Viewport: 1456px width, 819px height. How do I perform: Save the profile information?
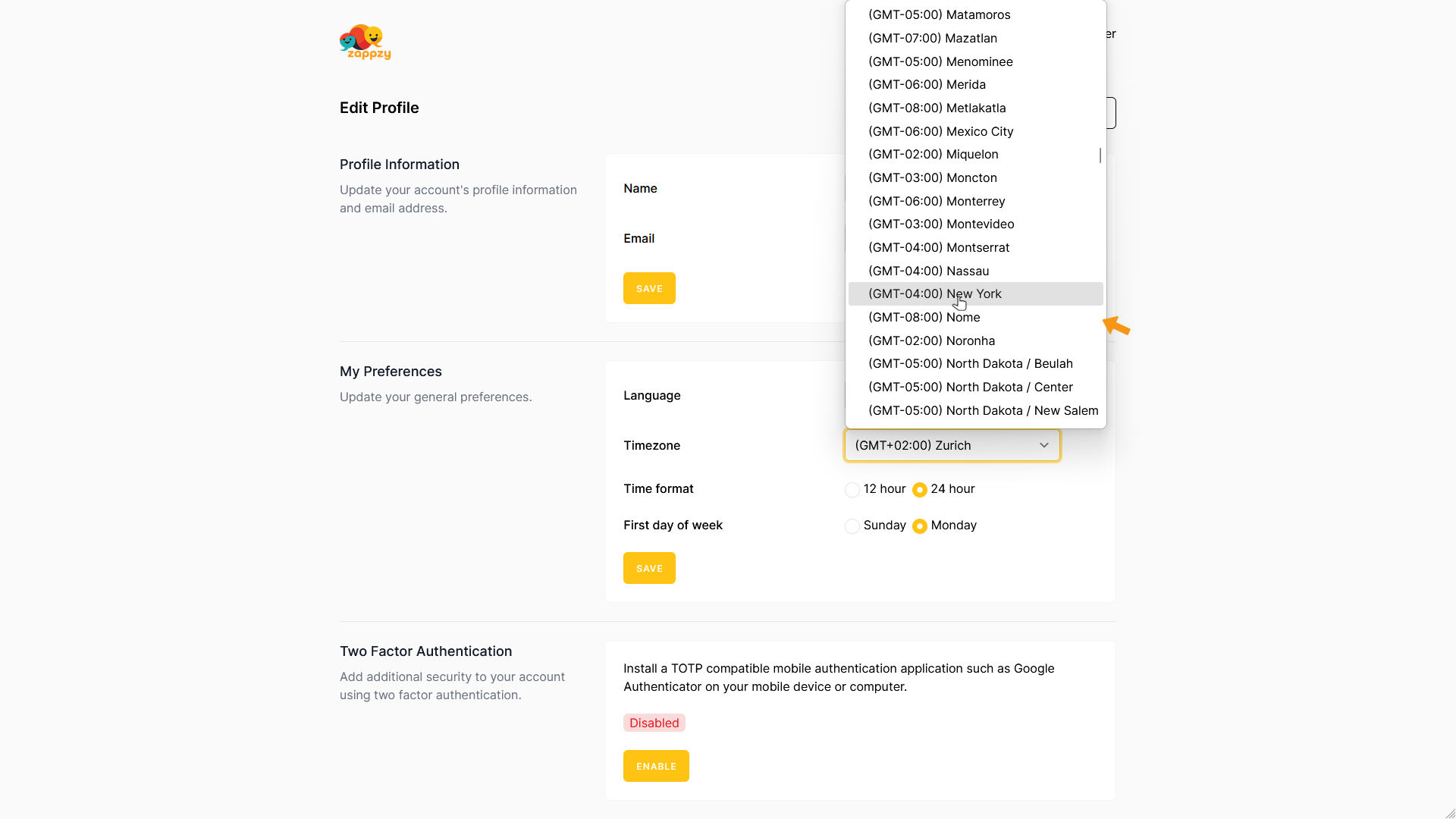(649, 288)
